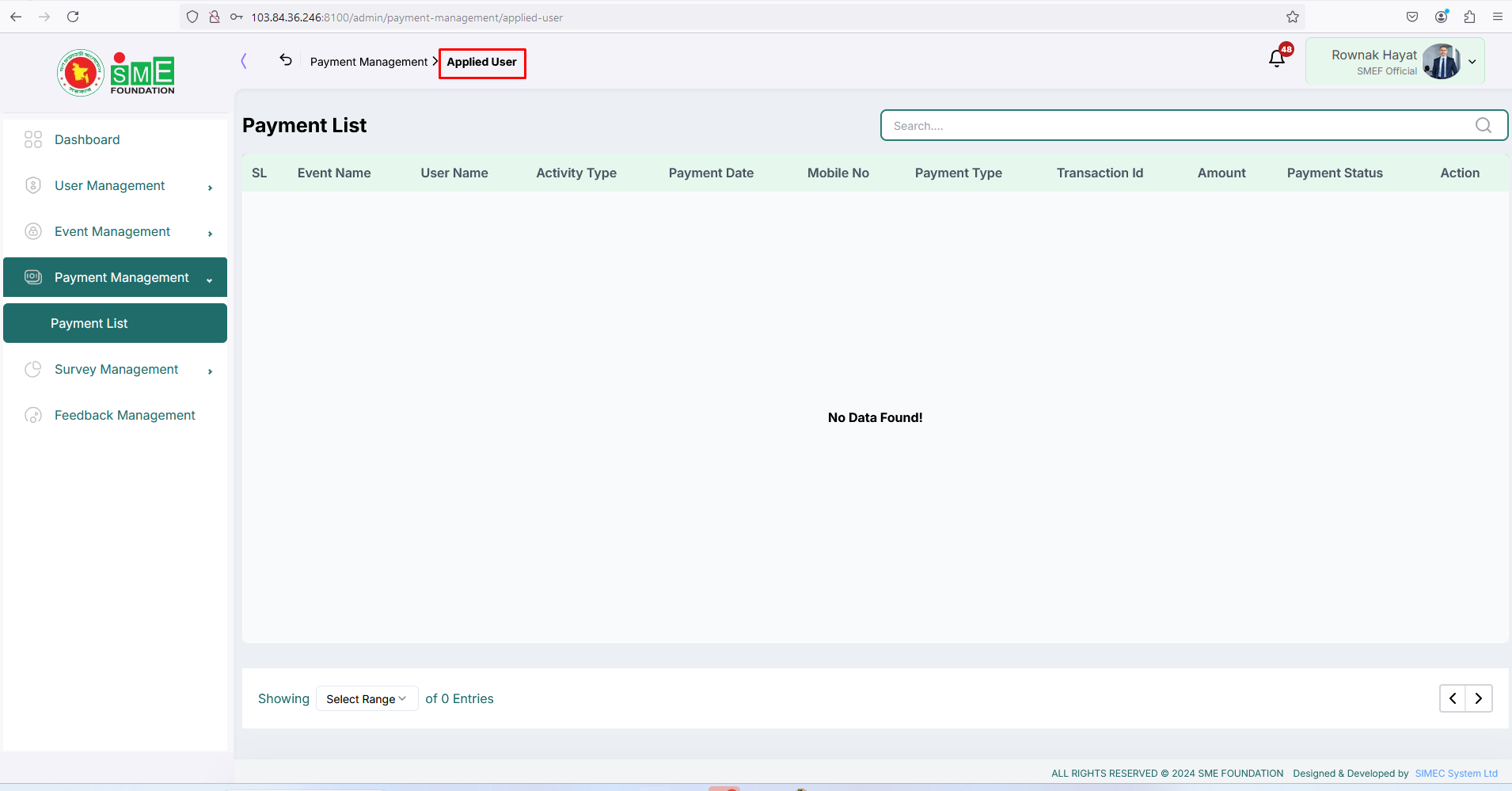Click the Rownak Hayat user name
Image resolution: width=1512 pixels, height=791 pixels.
coord(1374,55)
